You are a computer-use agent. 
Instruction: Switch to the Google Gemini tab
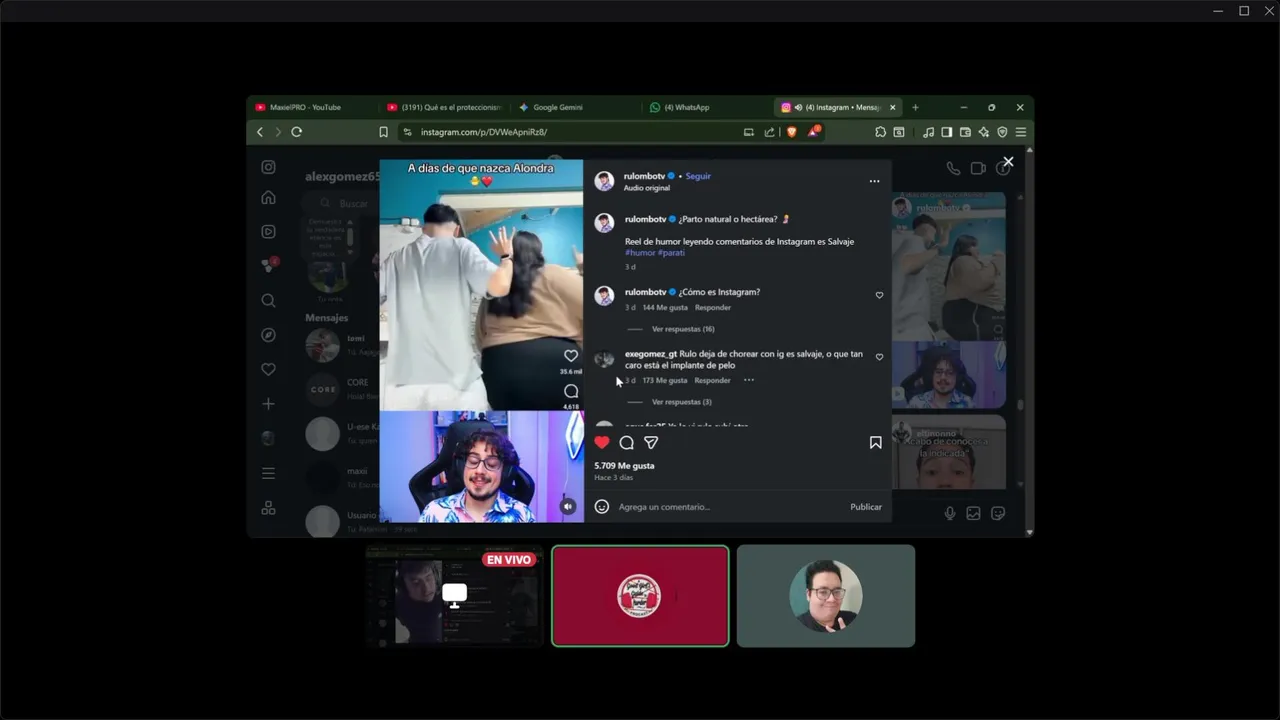tap(576, 107)
